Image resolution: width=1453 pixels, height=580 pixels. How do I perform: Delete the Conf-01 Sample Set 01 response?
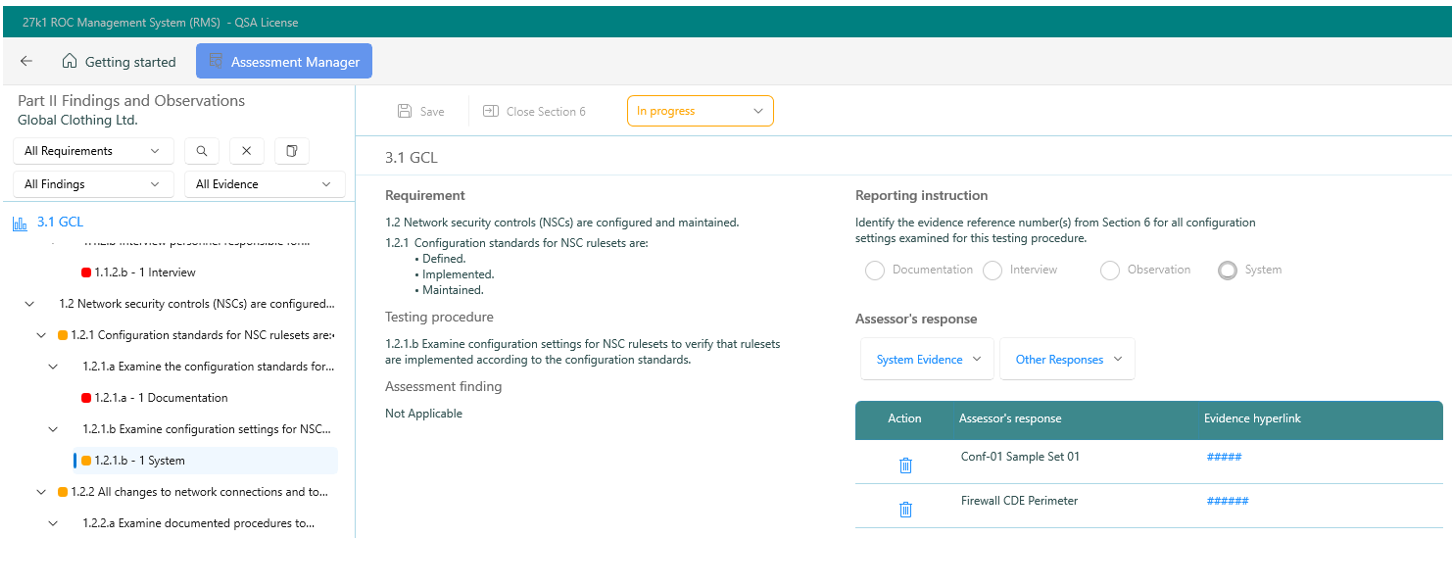pos(905,465)
